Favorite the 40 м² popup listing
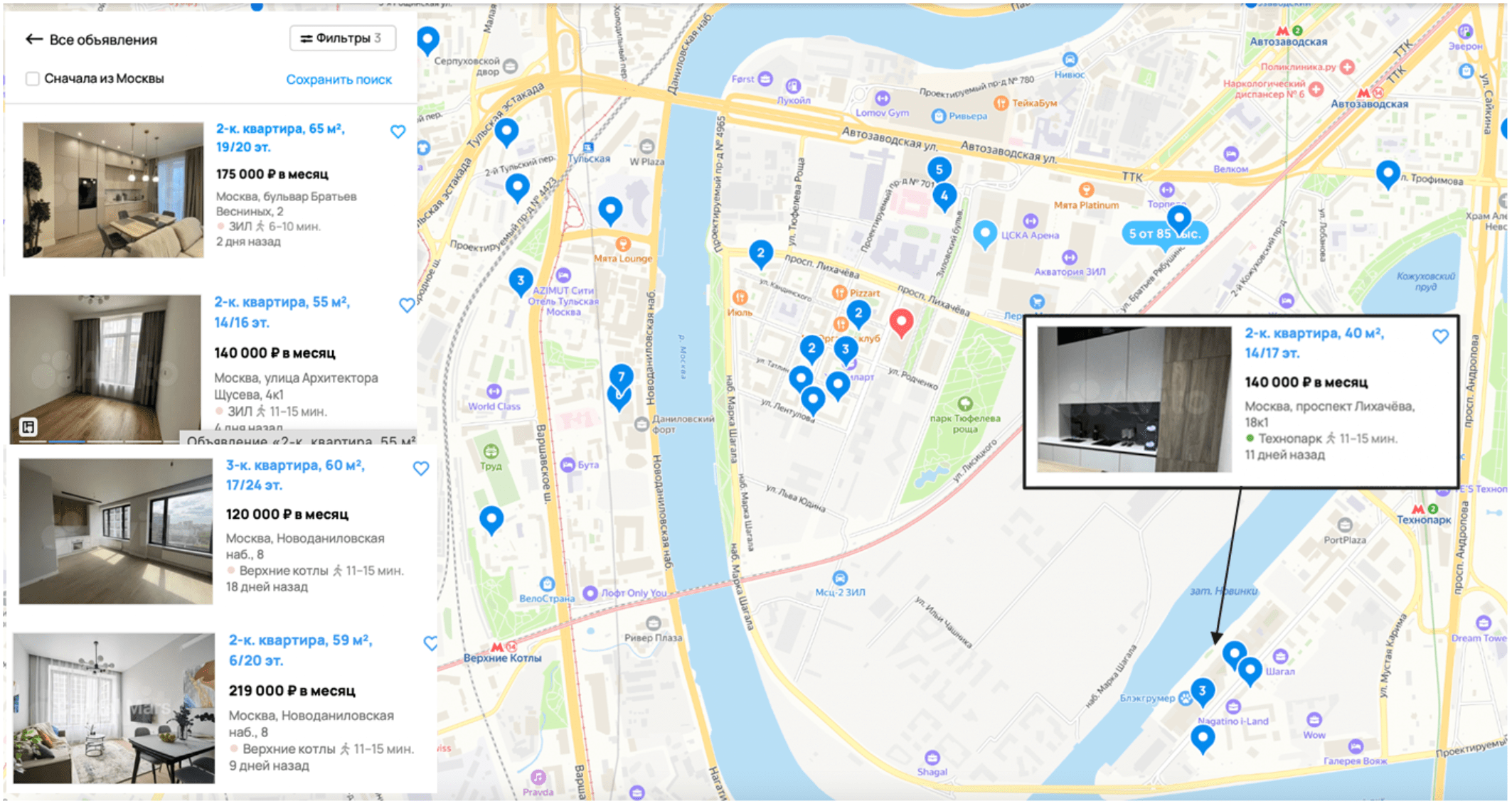This screenshot has height=806, width=1512. (x=1440, y=336)
